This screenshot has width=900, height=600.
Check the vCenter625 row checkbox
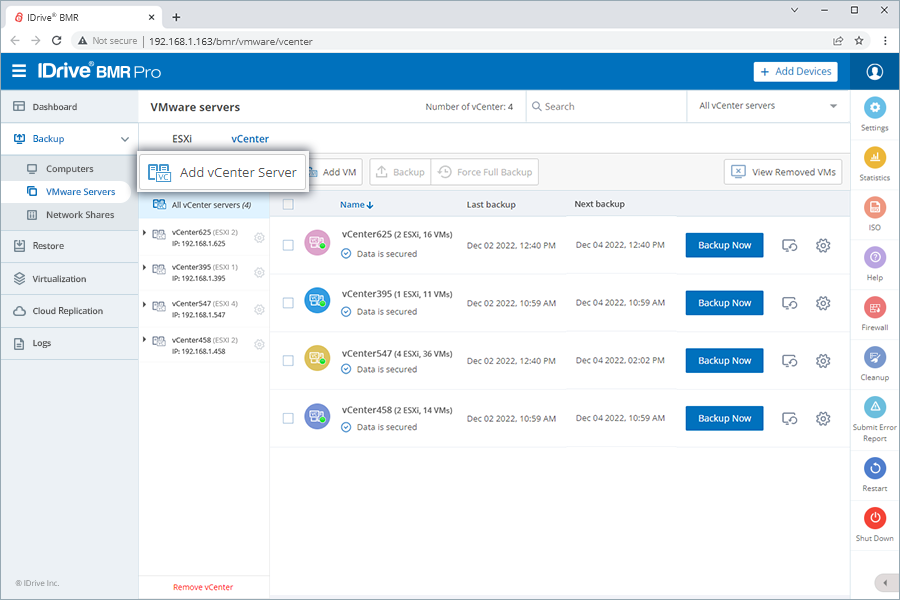click(288, 245)
